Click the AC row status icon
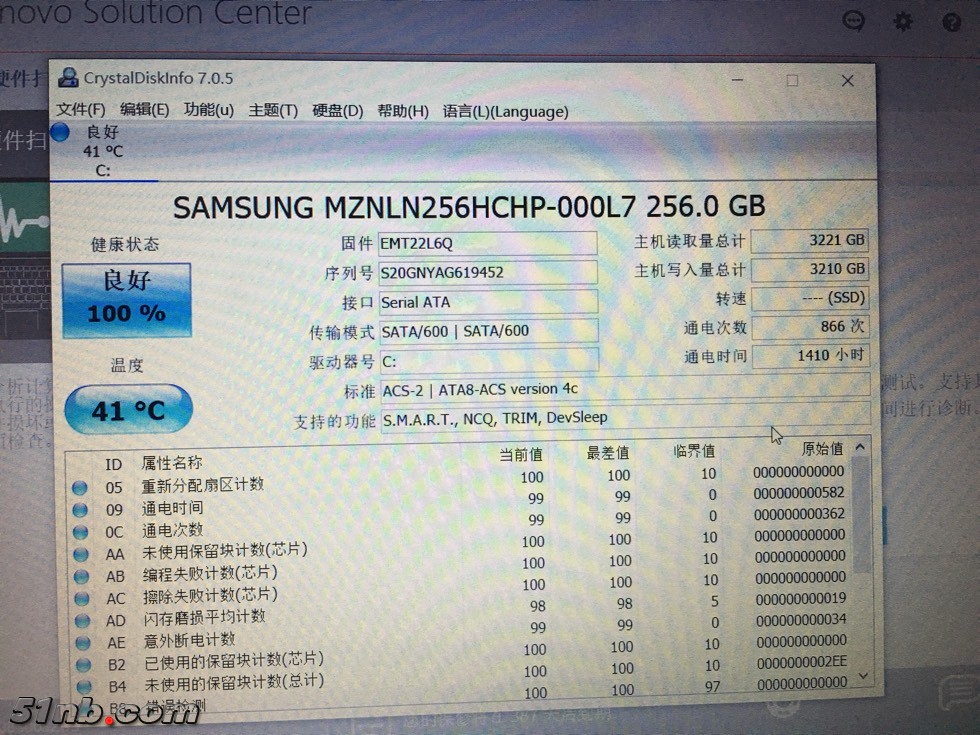This screenshot has width=980, height=735. pos(82,599)
